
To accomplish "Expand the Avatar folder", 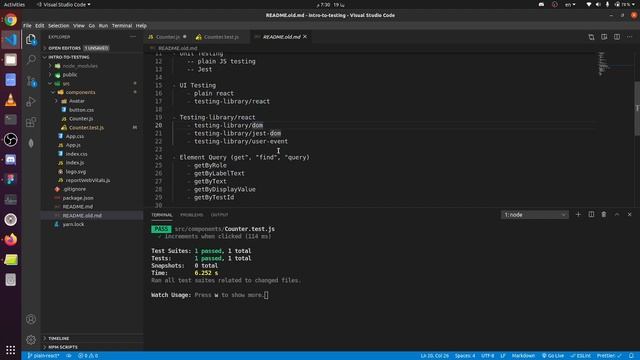I will pos(77,101).
